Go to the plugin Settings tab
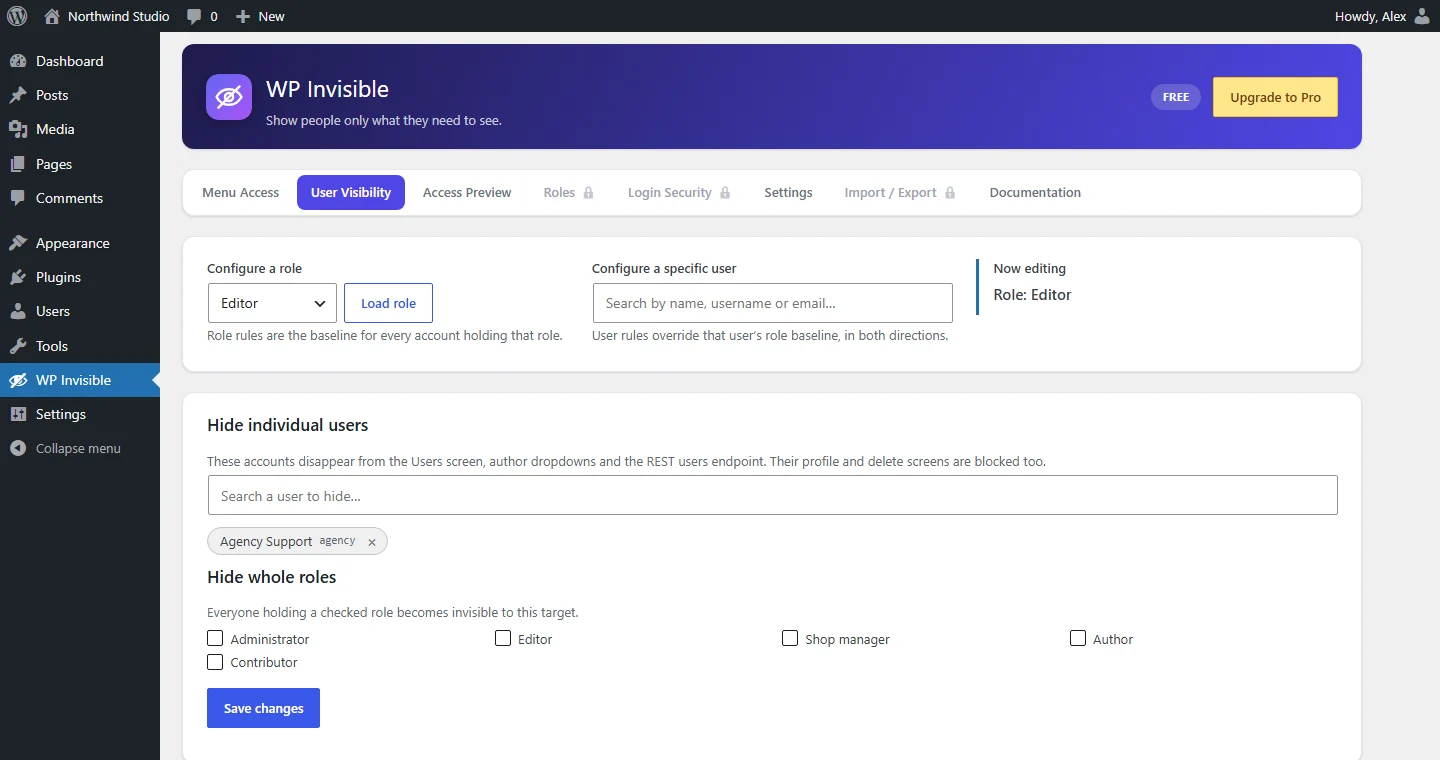The image size is (1440, 760). tap(788, 193)
